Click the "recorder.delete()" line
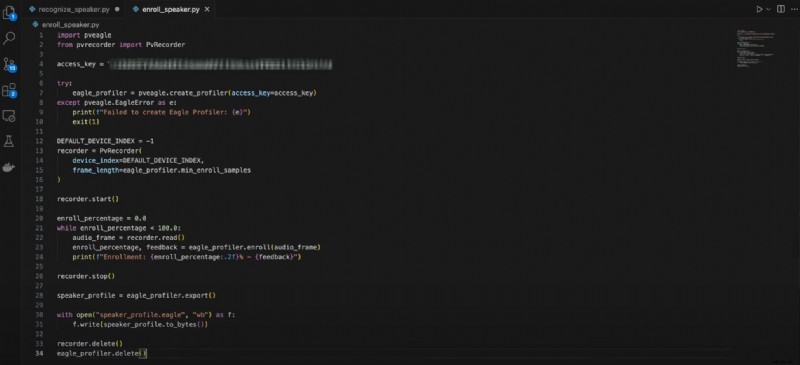This screenshot has height=365, width=800. 89,344
